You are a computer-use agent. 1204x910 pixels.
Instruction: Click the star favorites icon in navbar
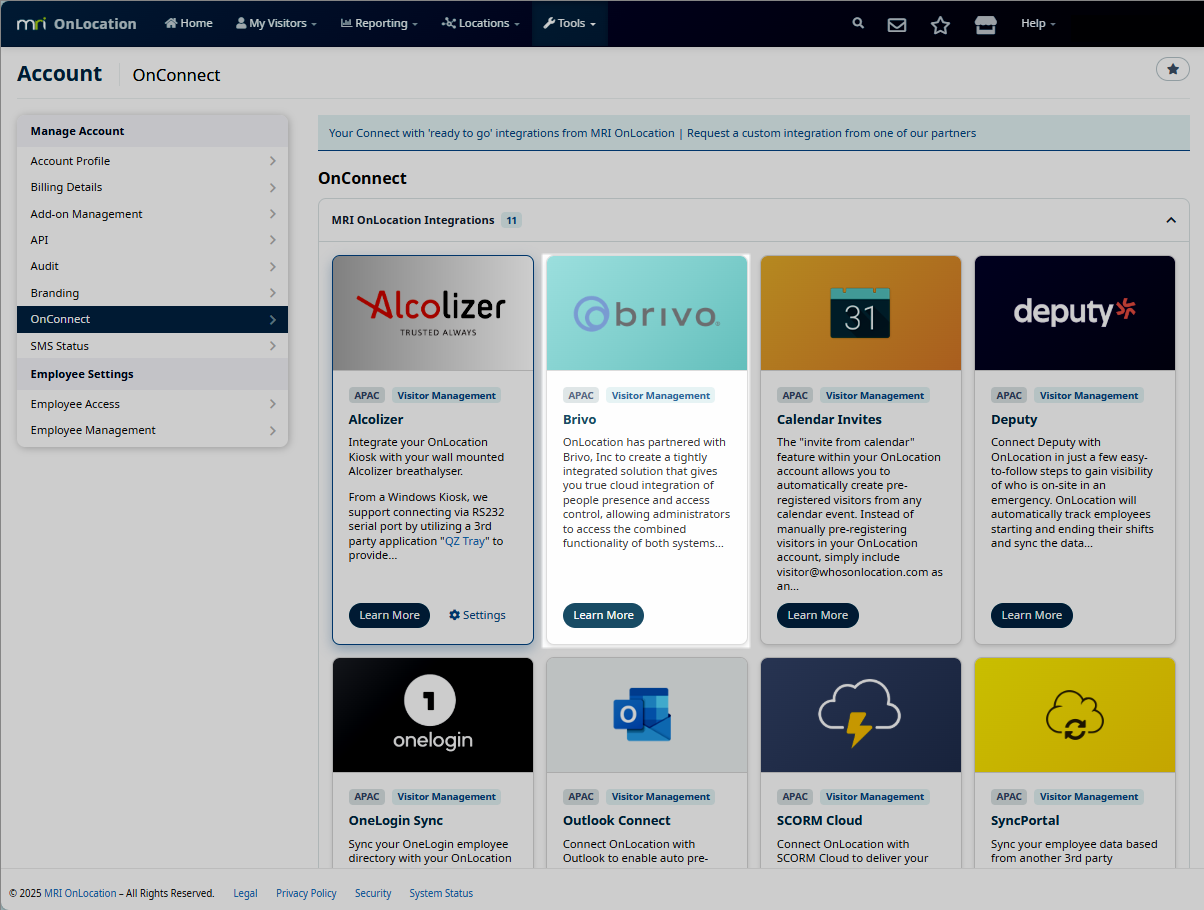pyautogui.click(x=940, y=24)
